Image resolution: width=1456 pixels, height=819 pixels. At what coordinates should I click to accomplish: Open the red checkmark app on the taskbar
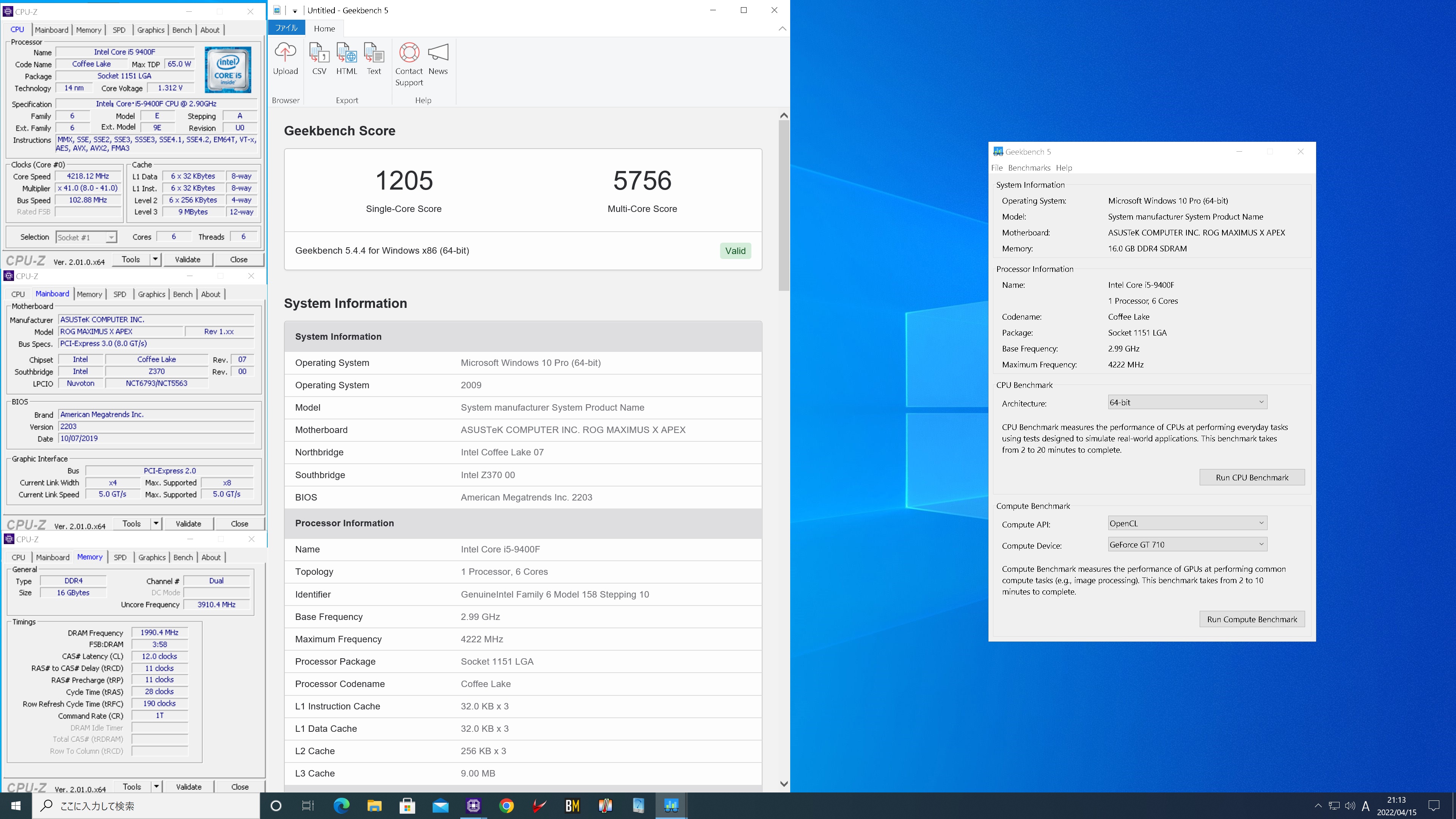(x=539, y=805)
